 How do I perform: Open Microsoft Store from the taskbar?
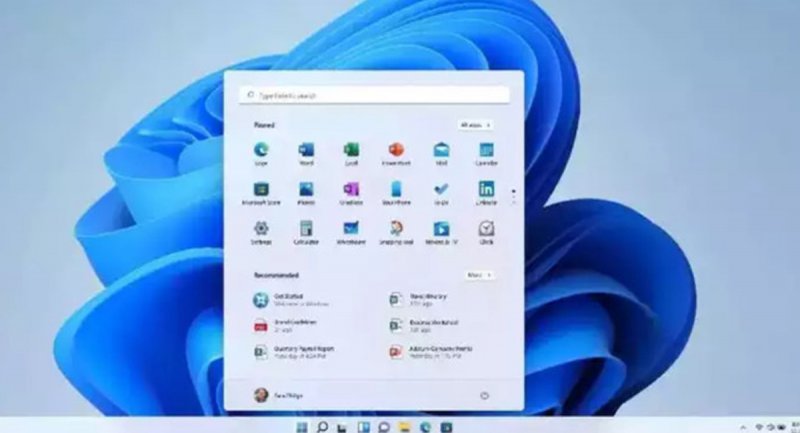tap(446, 427)
